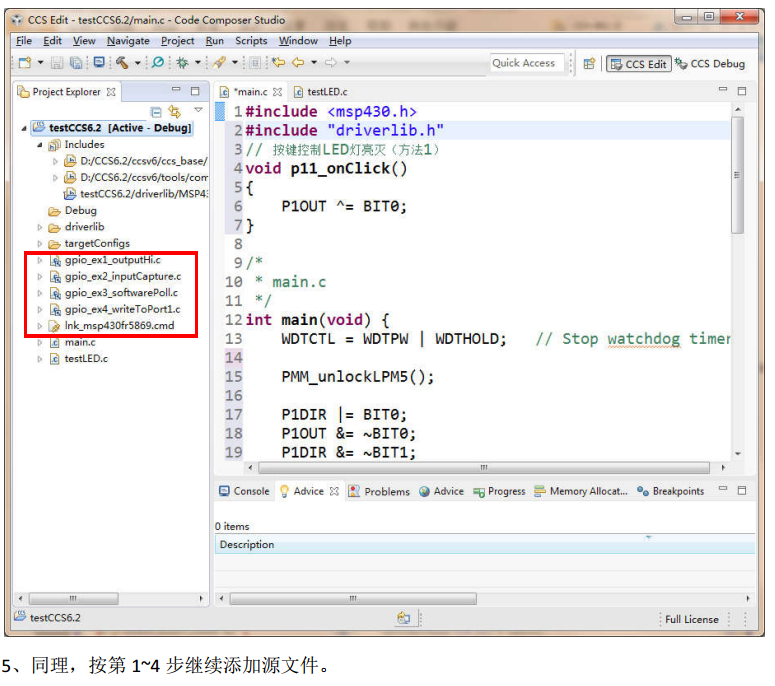Click editor horizontal scrollbar thumb
The width and height of the screenshot is (775, 686).
(x=484, y=468)
